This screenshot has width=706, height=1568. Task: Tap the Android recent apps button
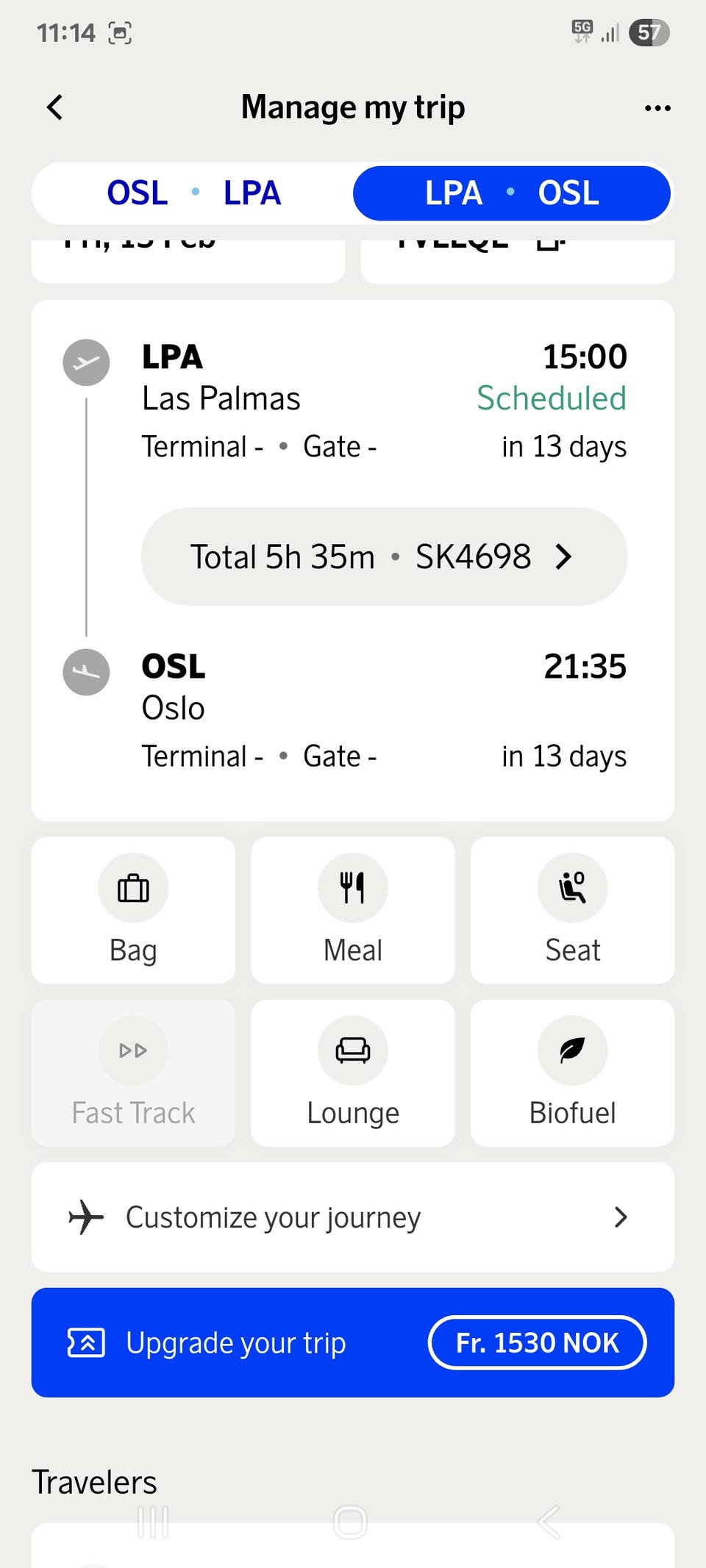153,1522
